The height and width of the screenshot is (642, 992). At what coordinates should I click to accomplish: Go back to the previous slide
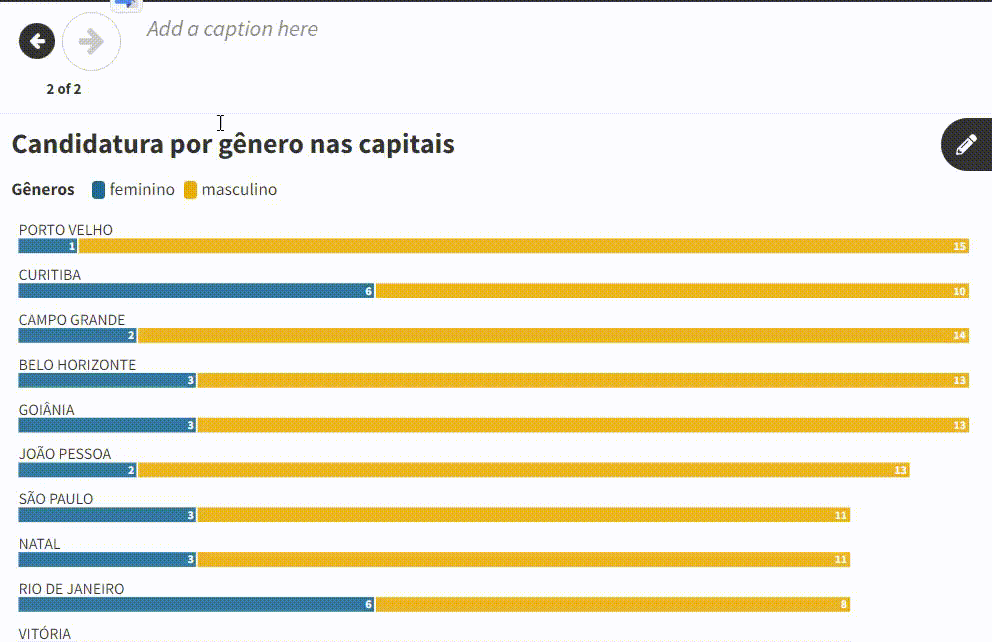(37, 41)
